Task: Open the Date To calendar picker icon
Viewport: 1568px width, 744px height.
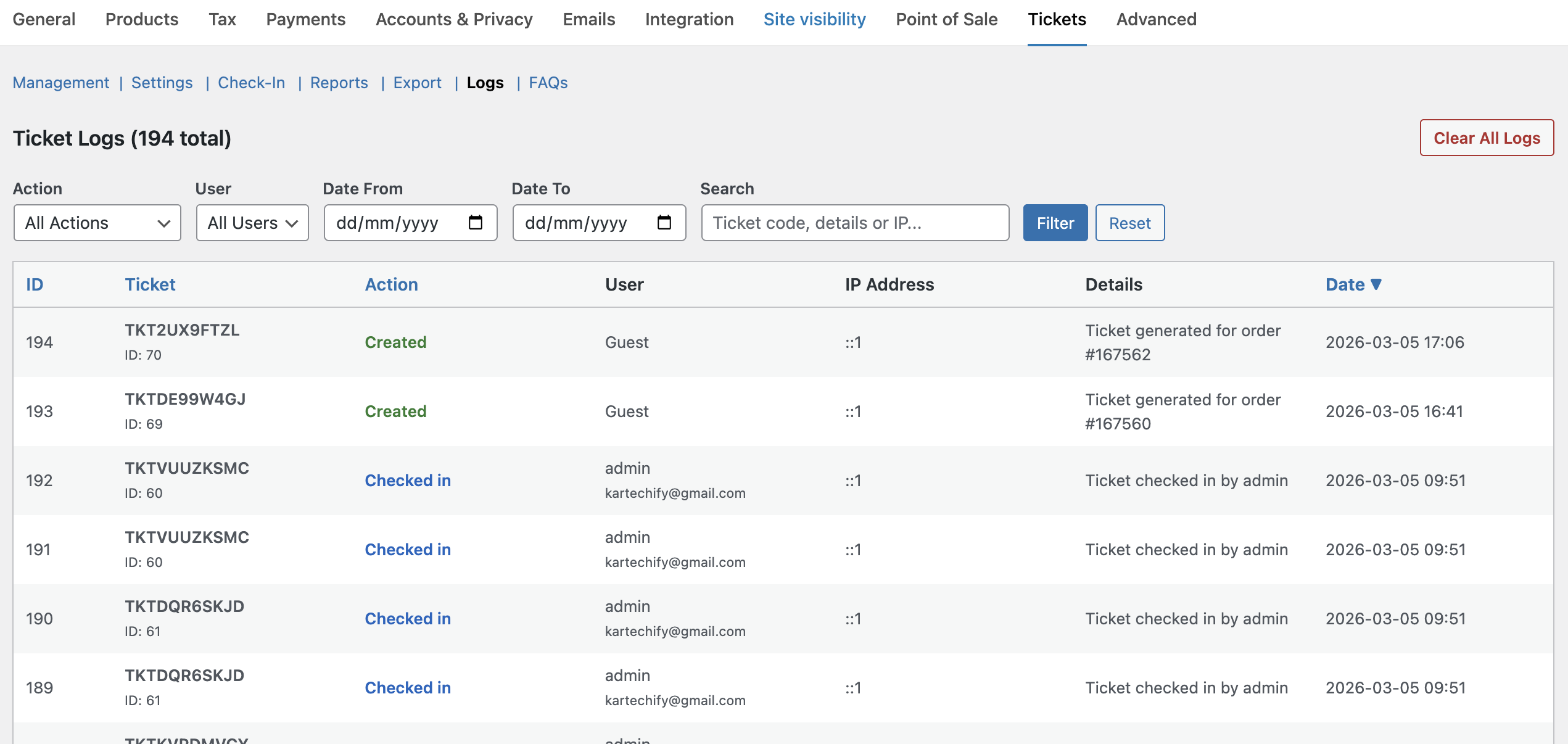Action: (x=664, y=223)
